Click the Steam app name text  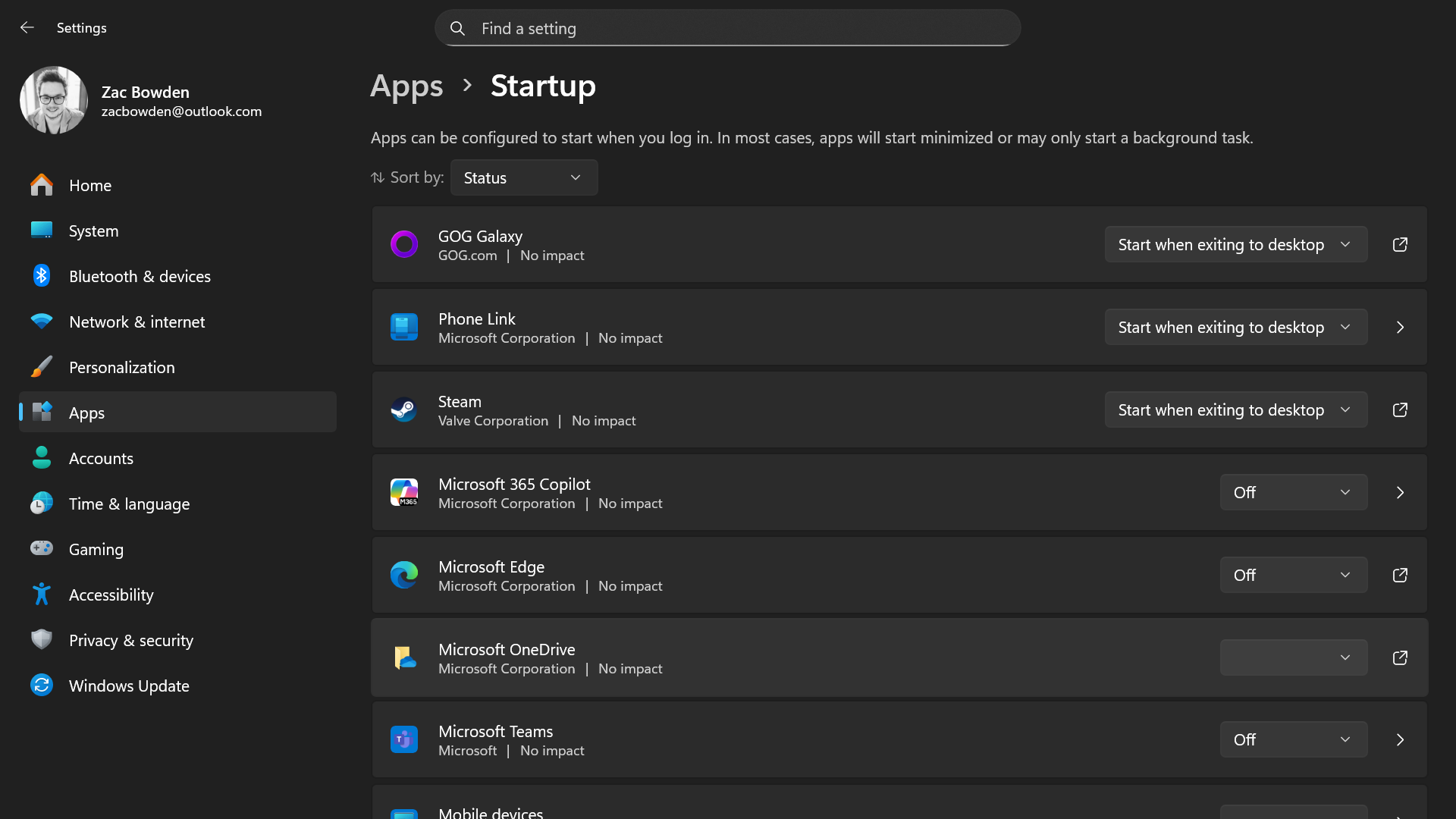click(x=460, y=401)
